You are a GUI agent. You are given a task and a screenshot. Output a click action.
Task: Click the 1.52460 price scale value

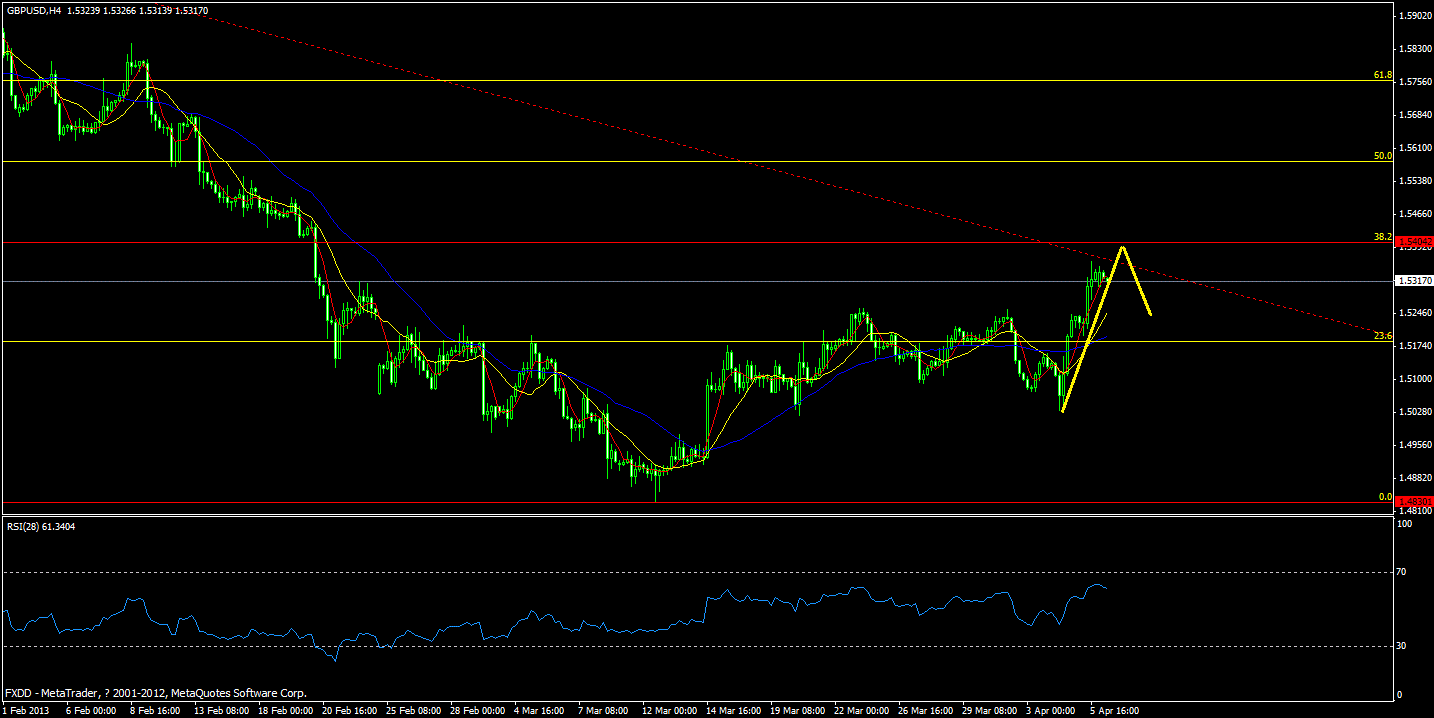point(1416,313)
